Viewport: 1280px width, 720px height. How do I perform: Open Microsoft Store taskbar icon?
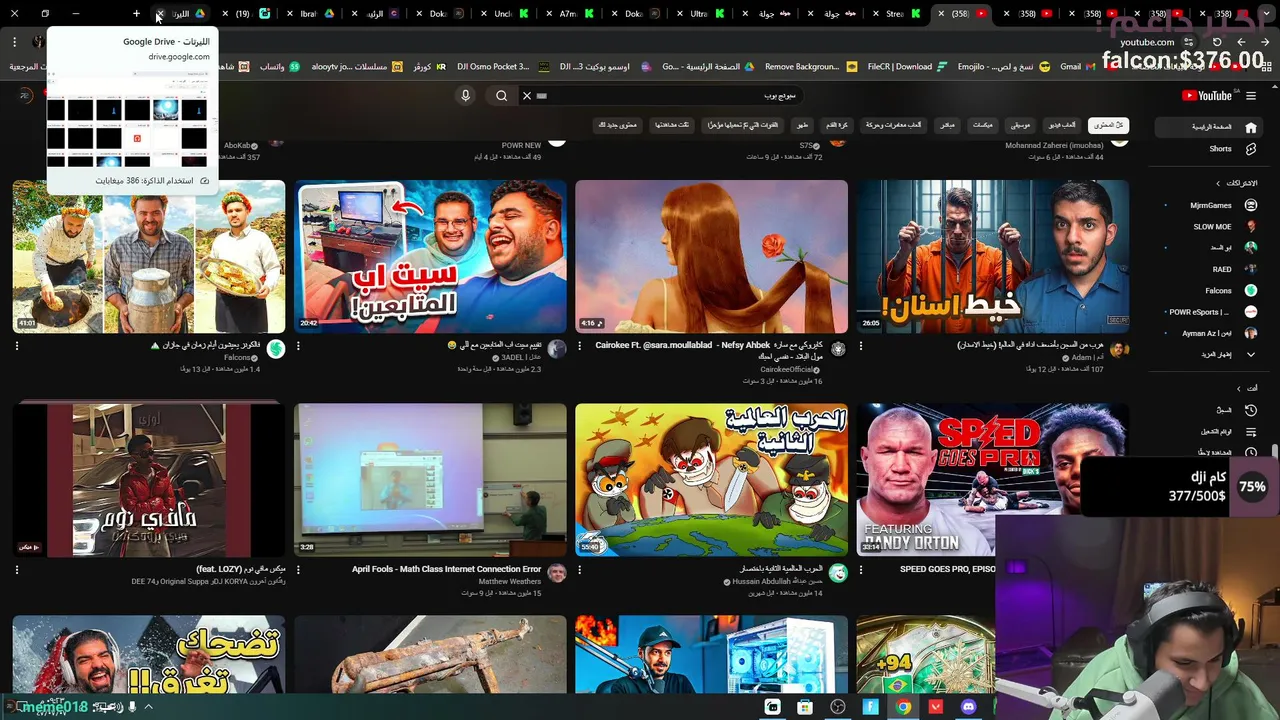point(805,707)
